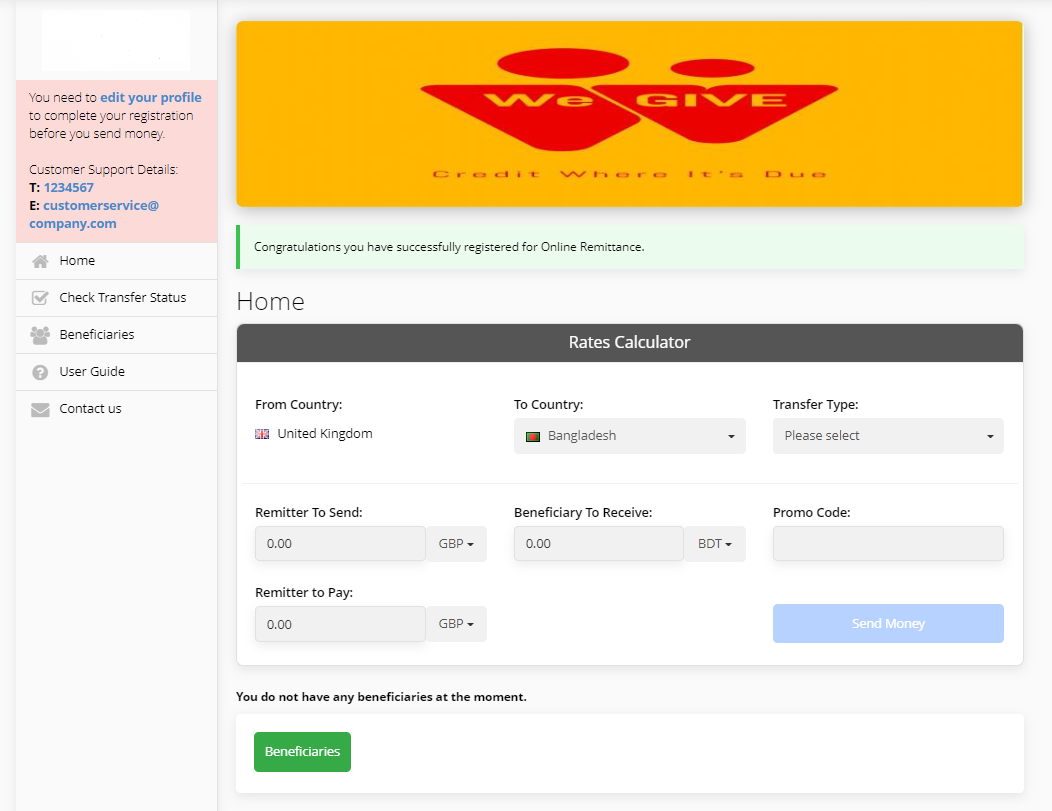This screenshot has width=1052, height=811.
Task: Open Remitter to Pay GBP currency dropdown
Action: point(456,624)
